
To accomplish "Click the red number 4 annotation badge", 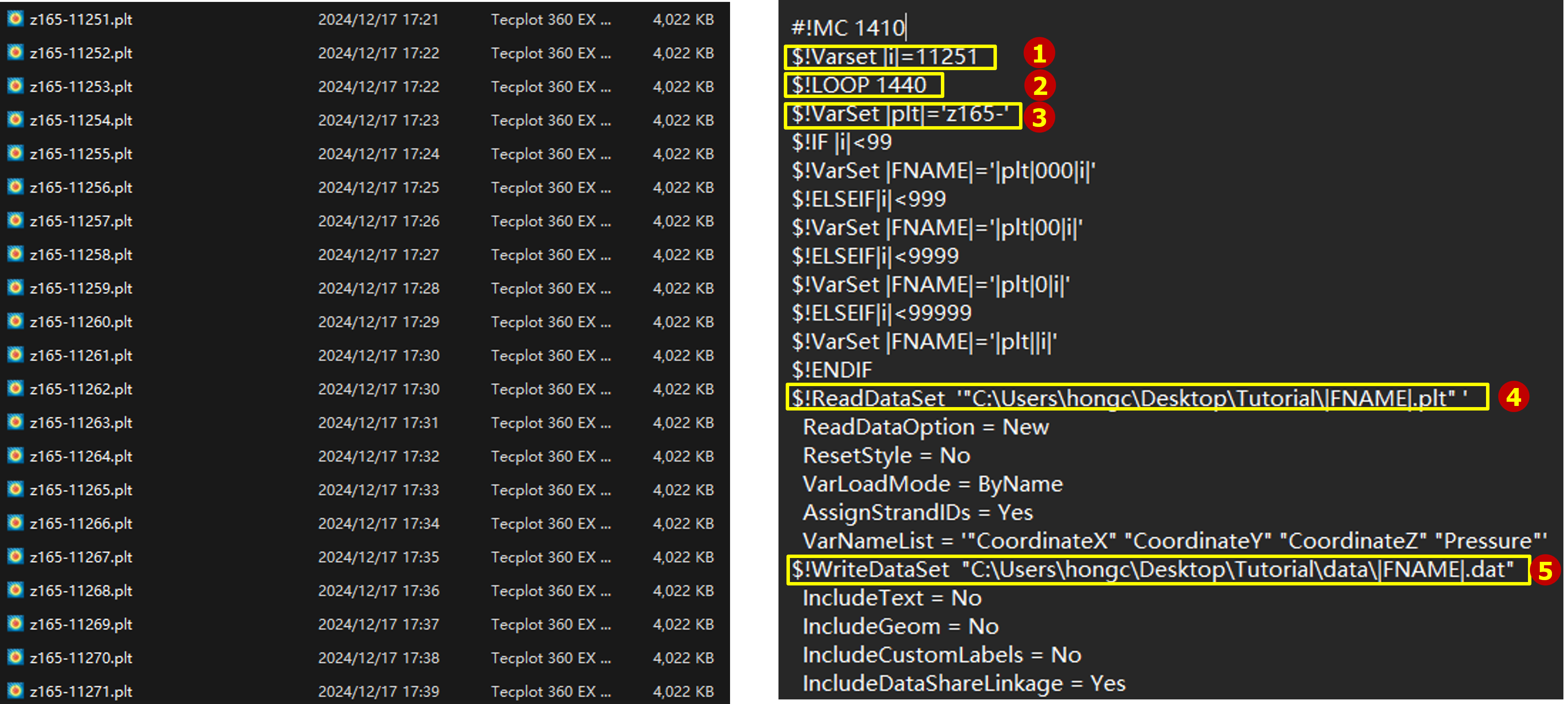I will (1513, 397).
